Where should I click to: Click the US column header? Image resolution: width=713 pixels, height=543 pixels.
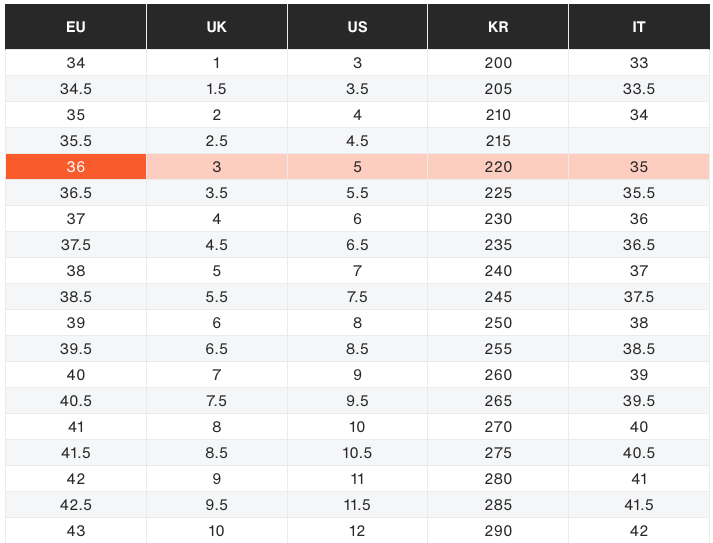pos(357,27)
